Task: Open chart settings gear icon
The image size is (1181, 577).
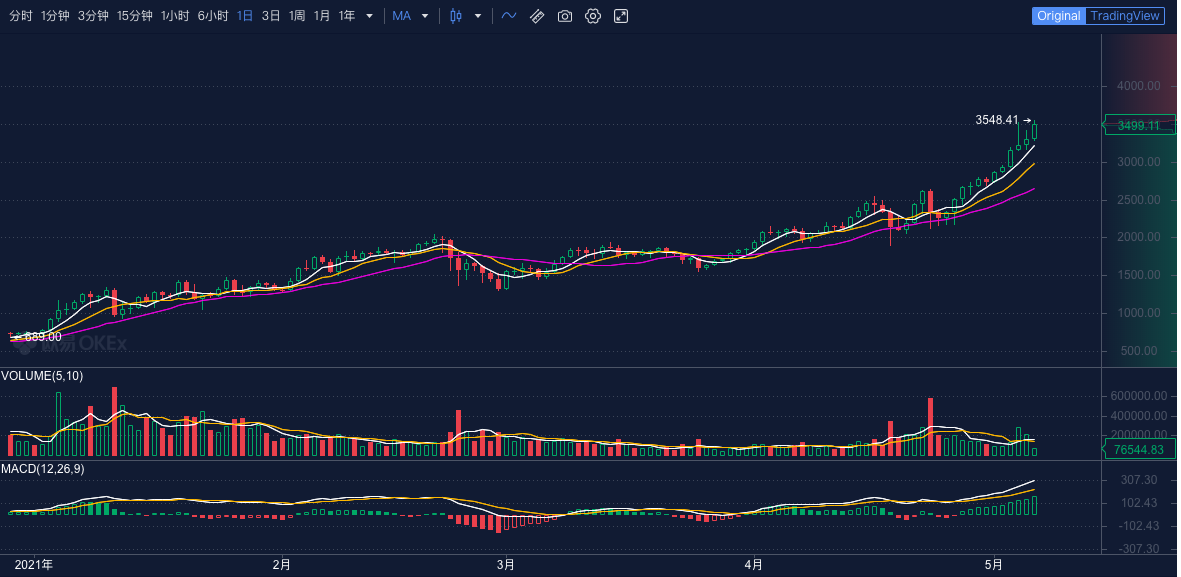Action: (593, 16)
